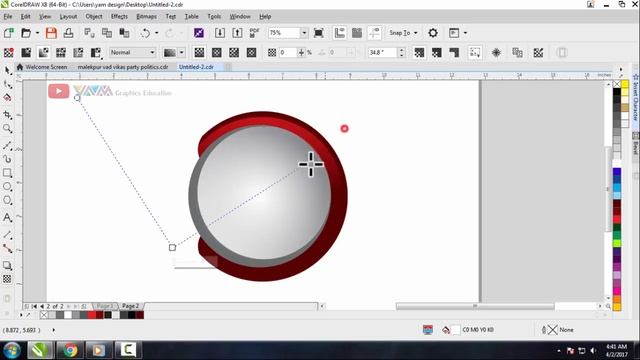Click the Copy transparency icon
This screenshot has width=640, height=360.
517,53
